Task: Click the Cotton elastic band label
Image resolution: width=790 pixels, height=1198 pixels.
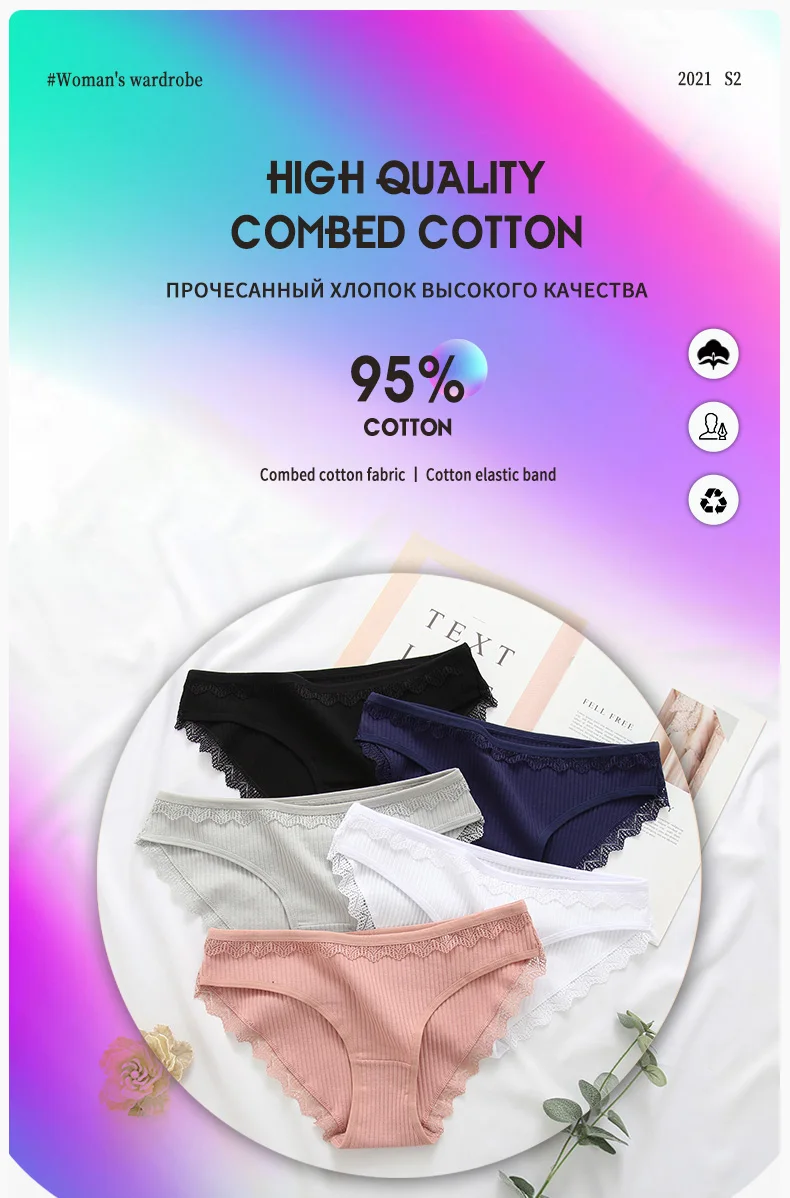Action: [491, 474]
